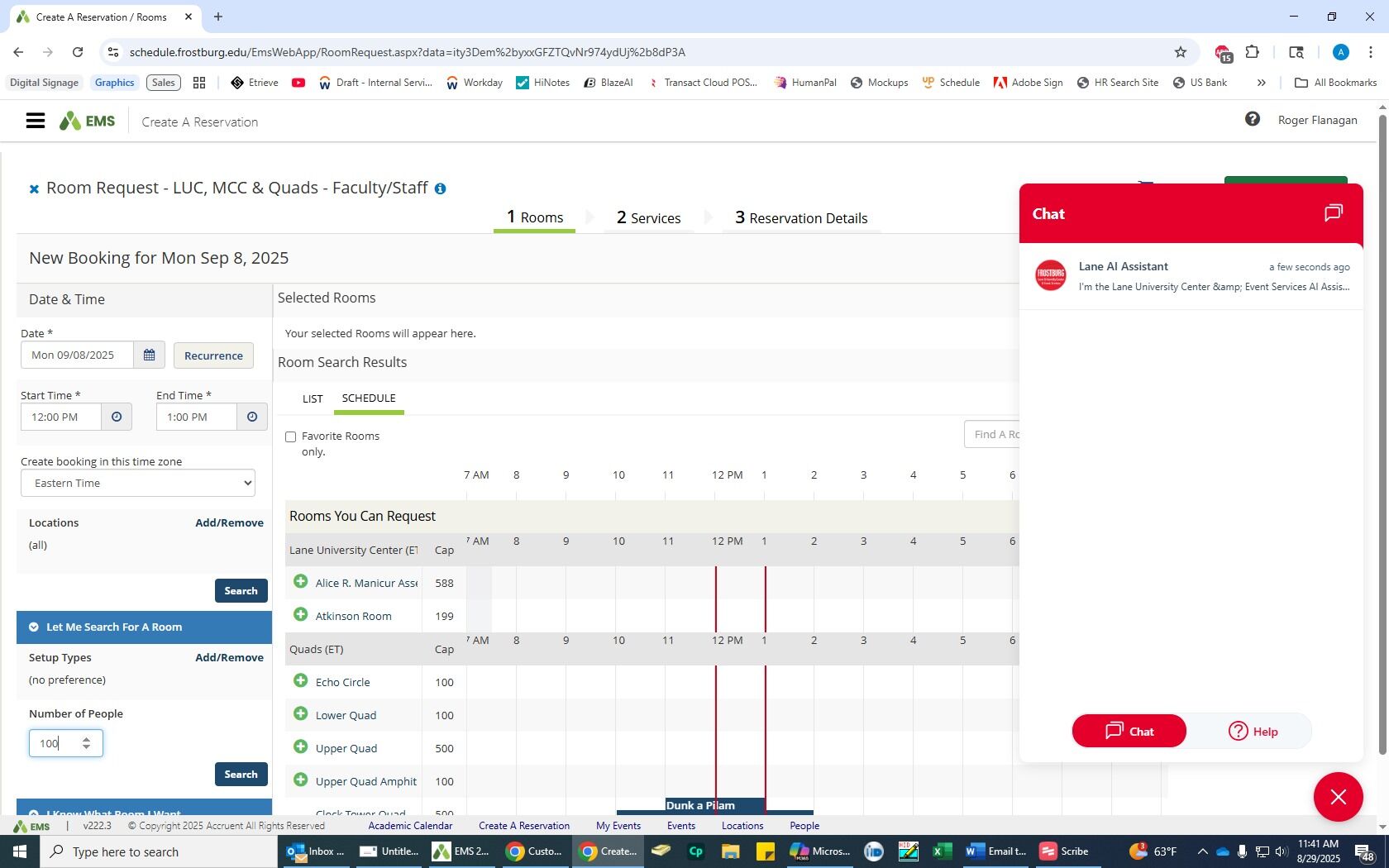The height and width of the screenshot is (868, 1389).
Task: Open the date picker calendar icon
Action: click(149, 355)
